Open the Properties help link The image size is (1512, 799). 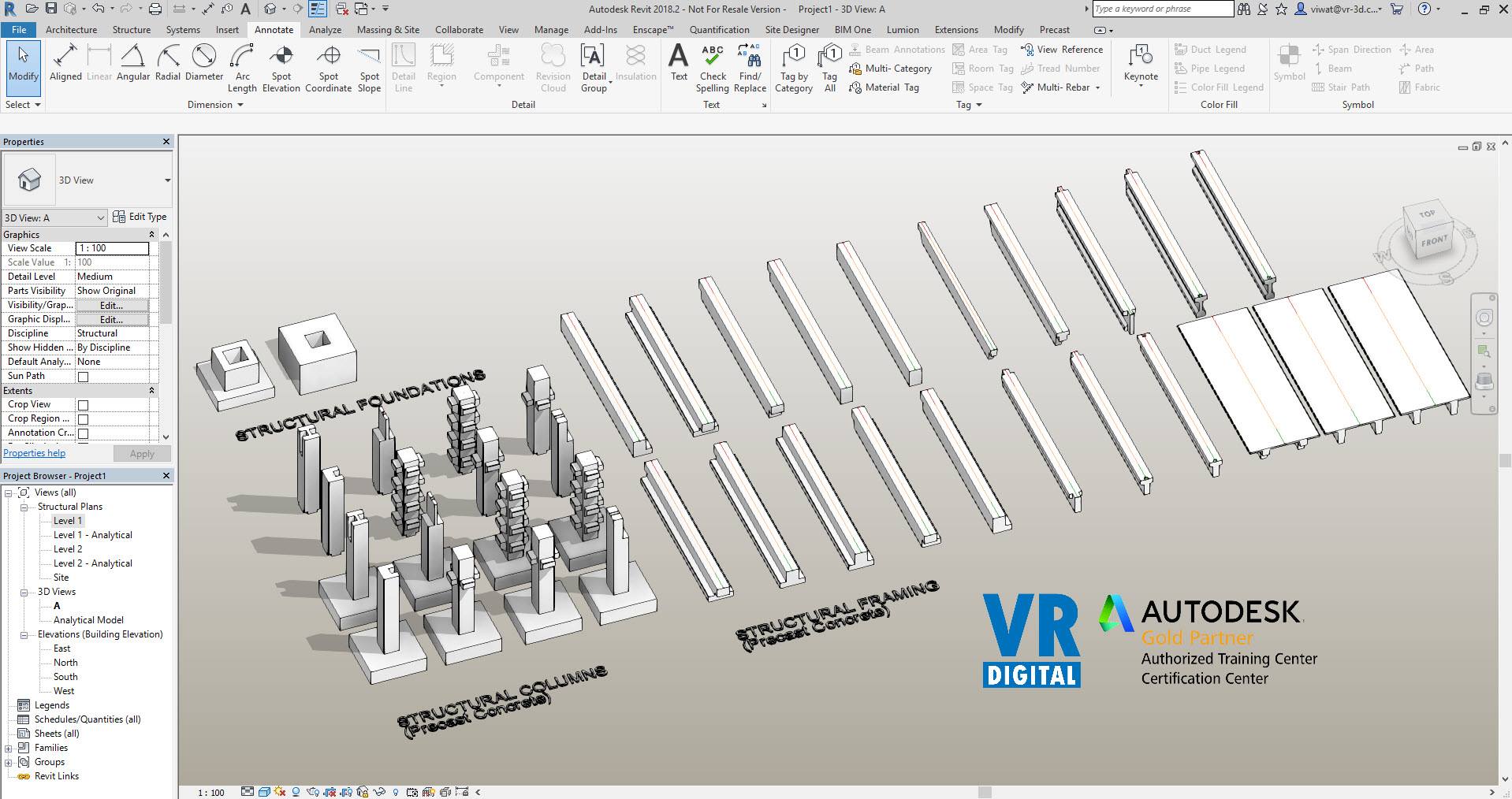(35, 453)
